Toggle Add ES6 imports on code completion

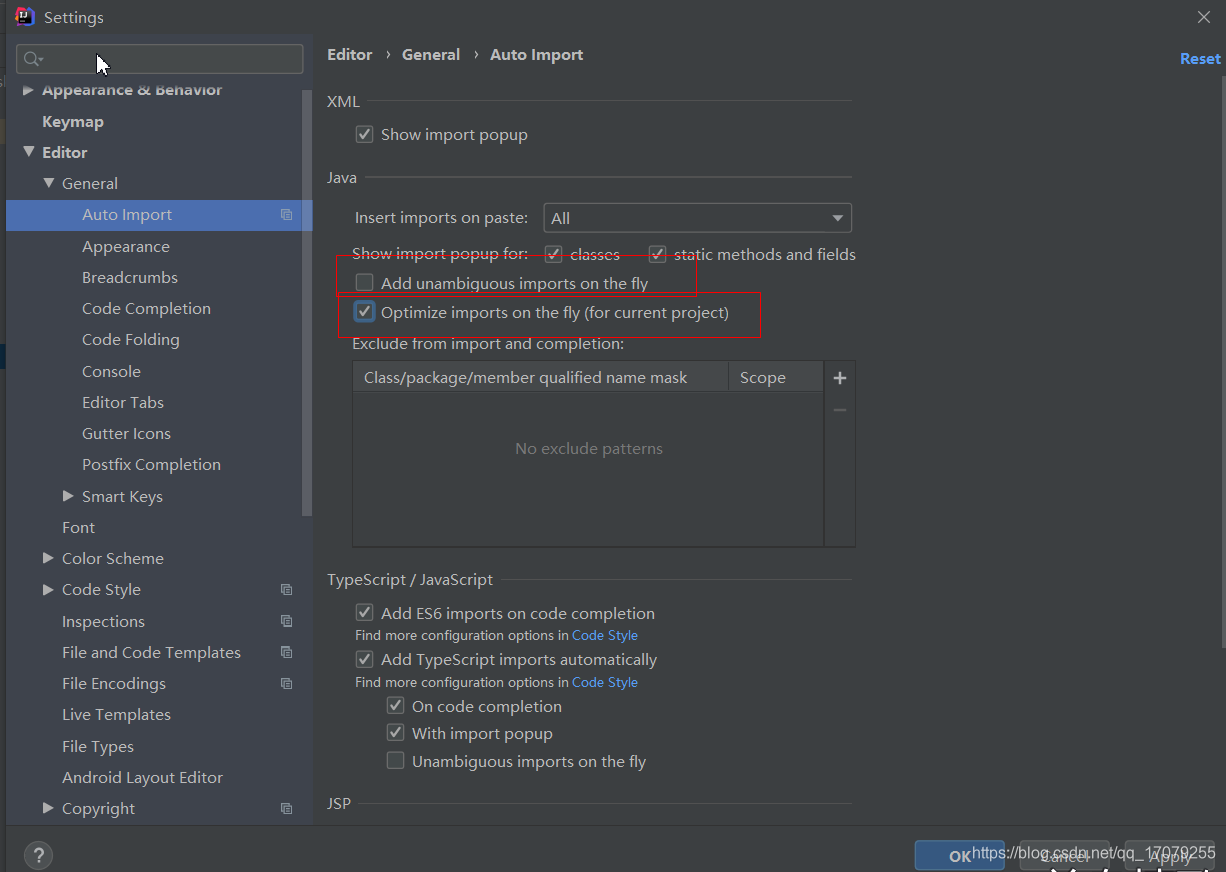[x=365, y=613]
